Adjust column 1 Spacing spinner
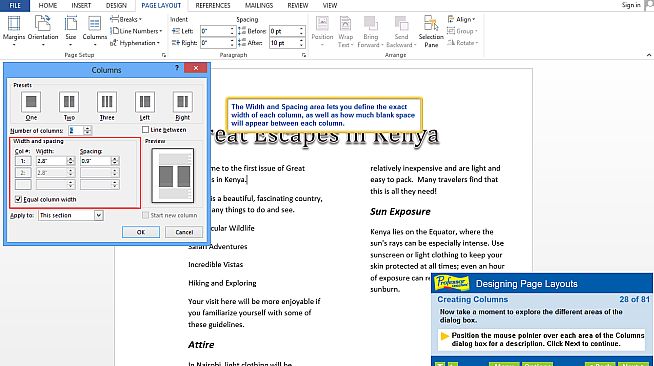Viewport: 654px width, 366px height. coord(115,160)
